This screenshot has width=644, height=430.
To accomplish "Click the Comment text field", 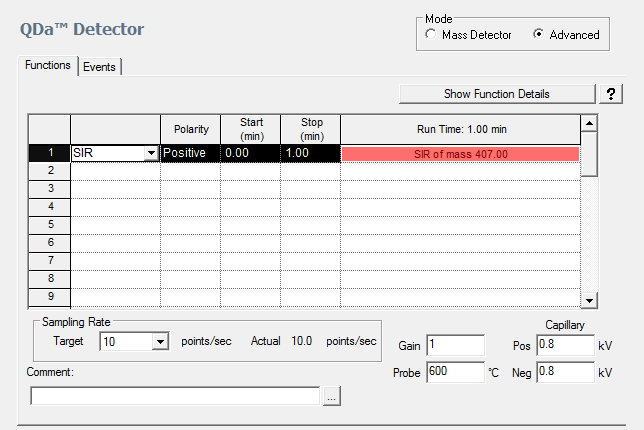I will tap(175, 396).
